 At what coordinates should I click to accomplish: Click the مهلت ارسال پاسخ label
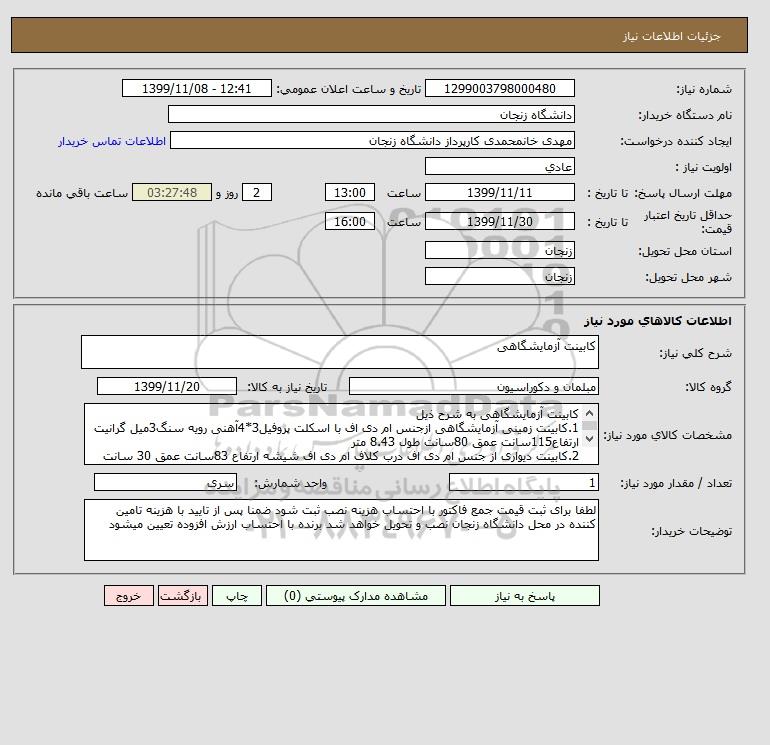coord(683,193)
